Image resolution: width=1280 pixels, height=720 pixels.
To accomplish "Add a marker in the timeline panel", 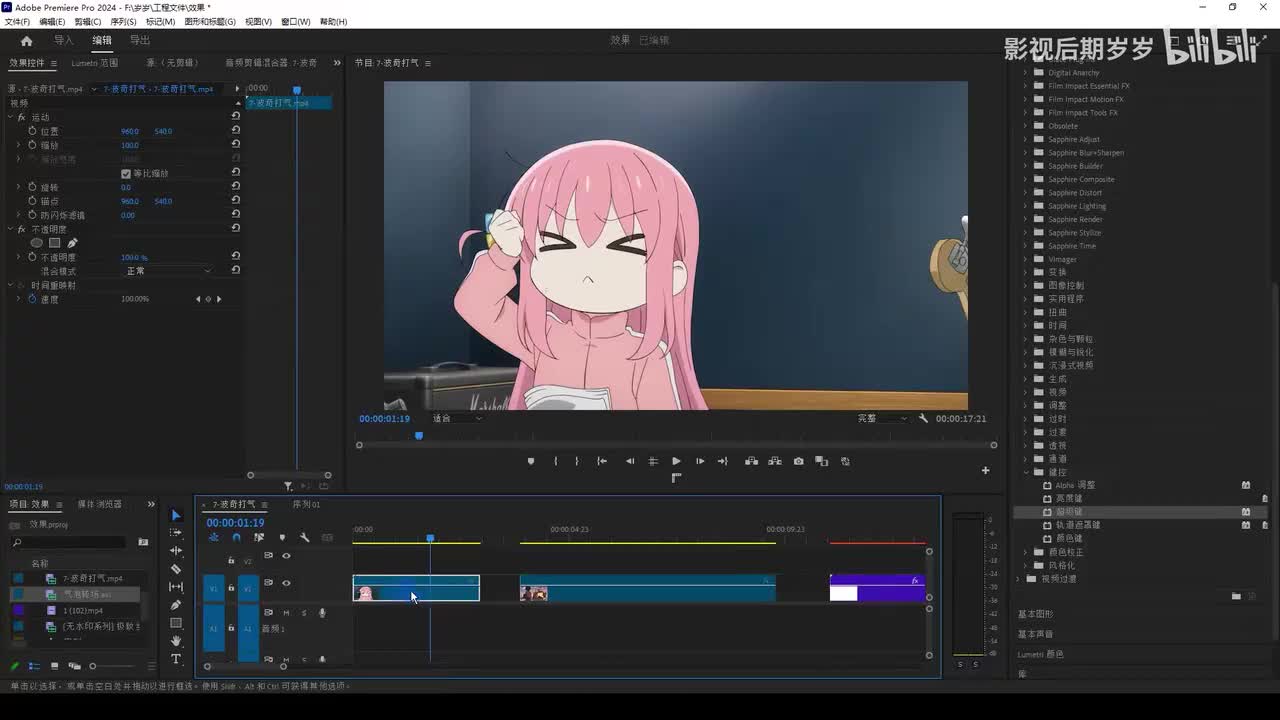I will tap(282, 538).
